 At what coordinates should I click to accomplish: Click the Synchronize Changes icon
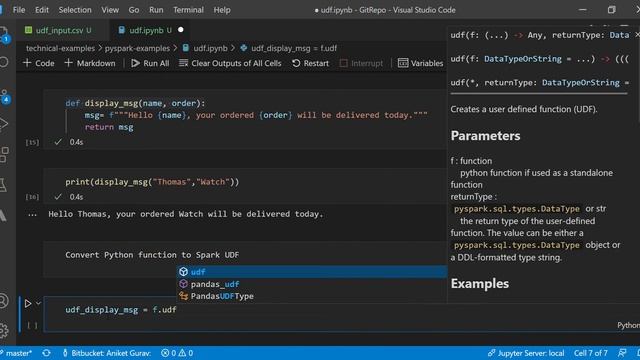pos(46,353)
